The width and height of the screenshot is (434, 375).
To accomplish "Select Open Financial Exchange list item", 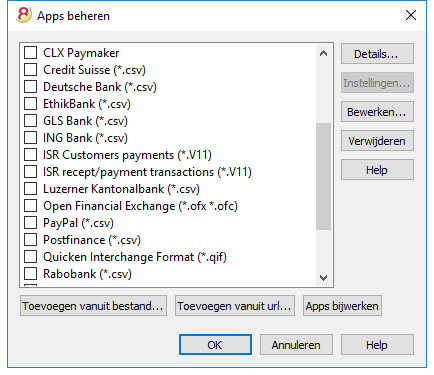I will pyautogui.click(x=140, y=206).
